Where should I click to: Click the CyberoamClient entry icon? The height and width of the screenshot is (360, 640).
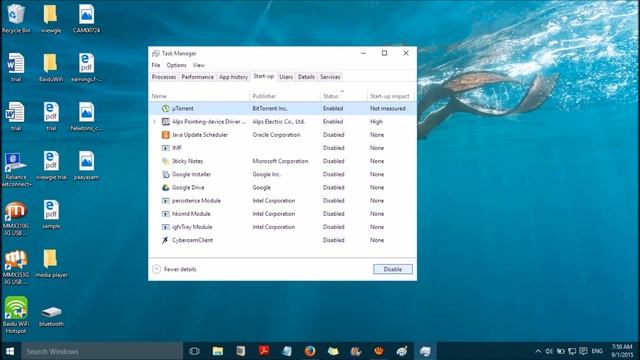point(165,240)
